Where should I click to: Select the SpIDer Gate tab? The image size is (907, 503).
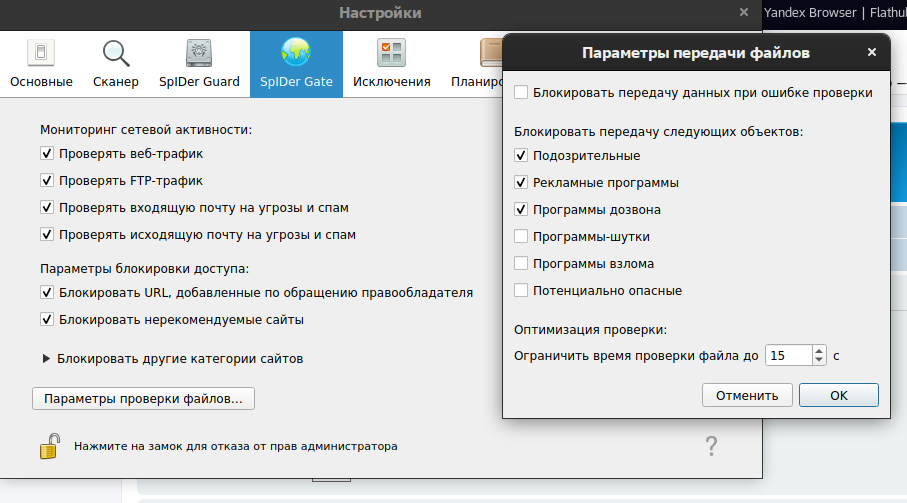pos(296,64)
